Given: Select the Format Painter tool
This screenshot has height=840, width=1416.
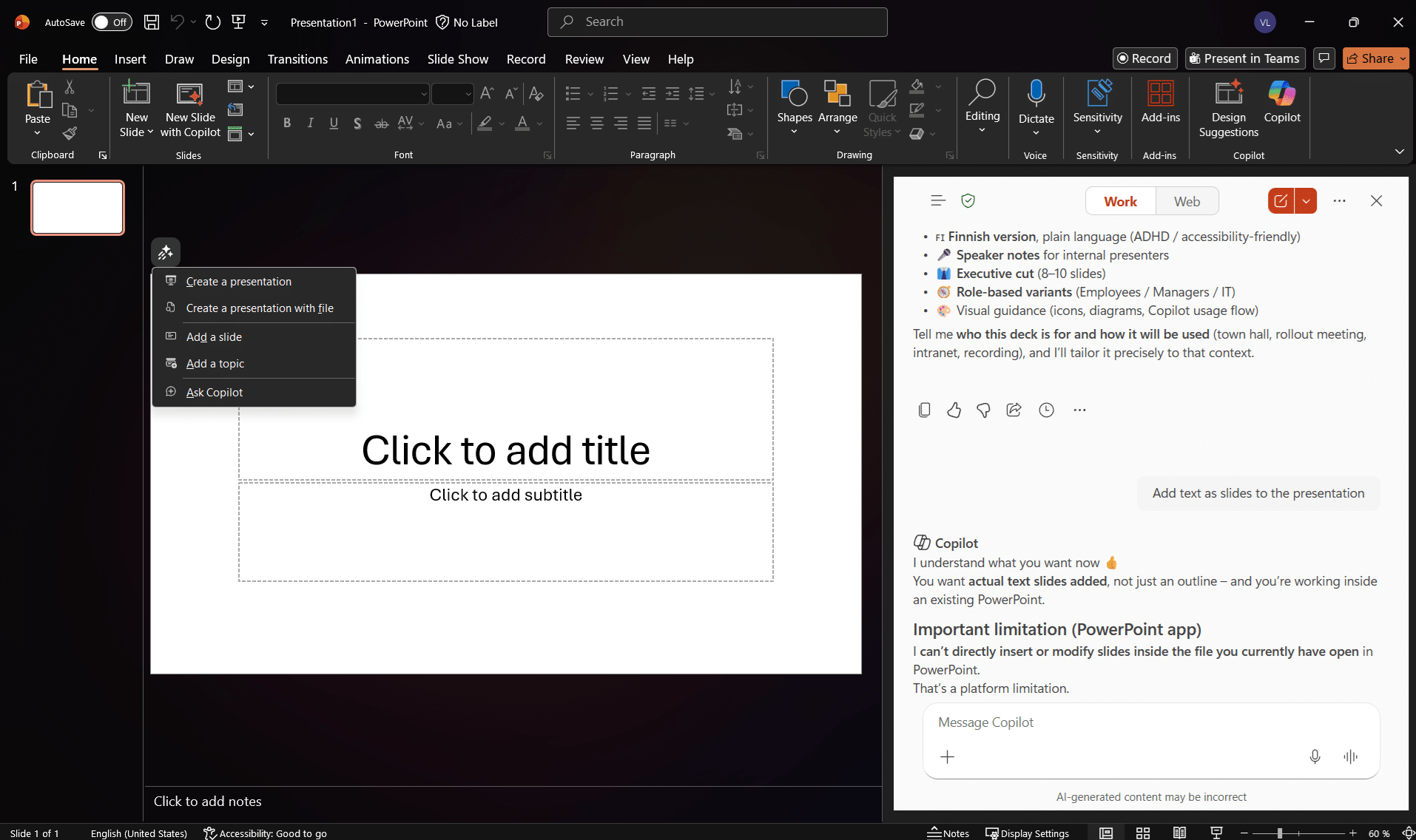Looking at the screenshot, I should pyautogui.click(x=70, y=133).
